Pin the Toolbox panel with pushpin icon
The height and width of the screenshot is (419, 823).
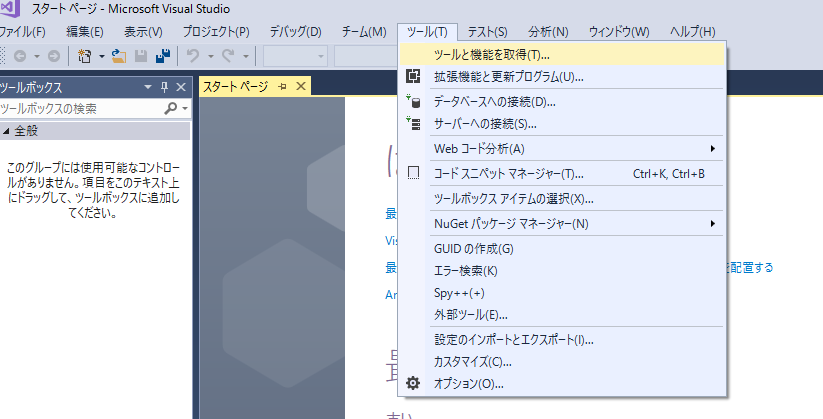164,87
